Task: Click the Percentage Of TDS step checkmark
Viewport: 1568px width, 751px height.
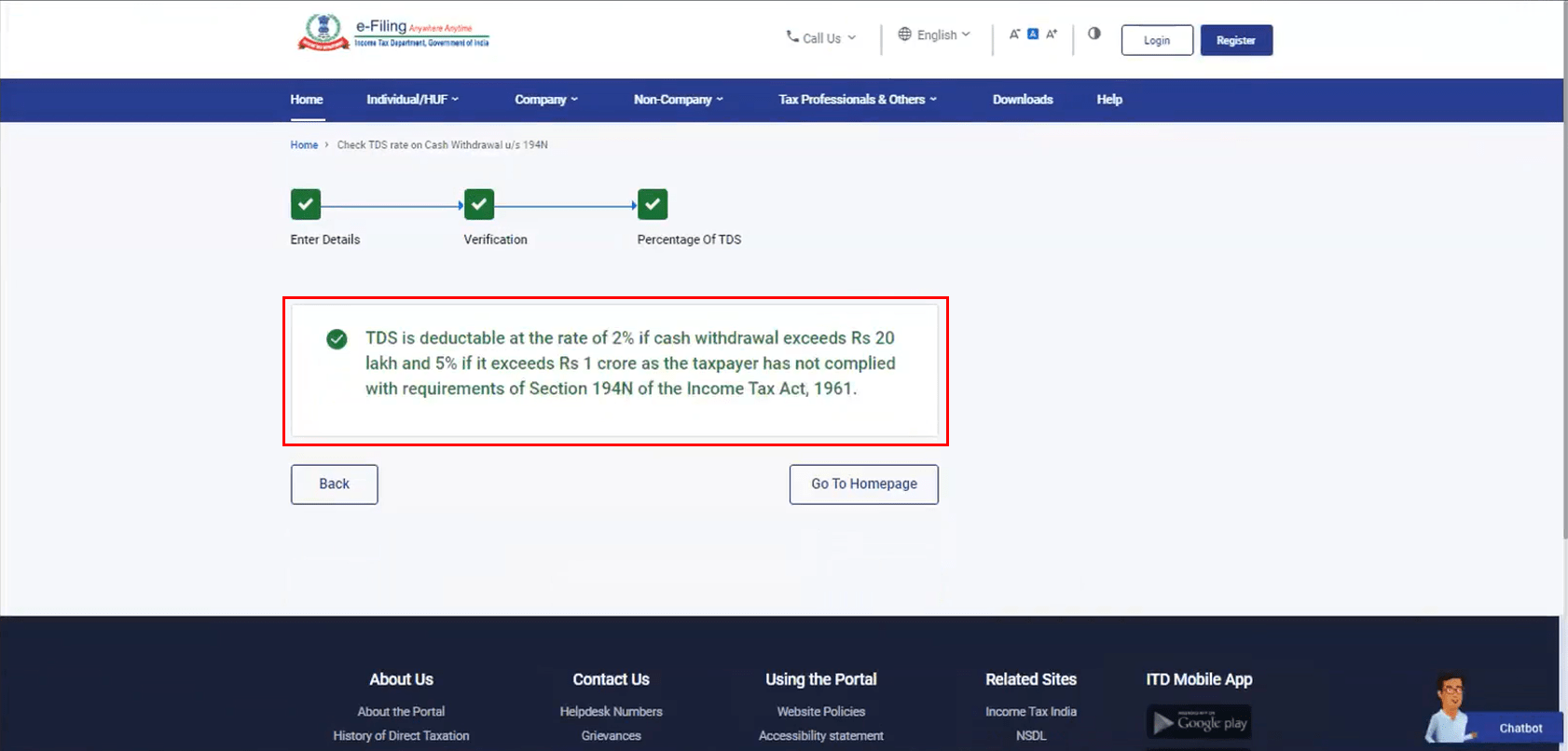Action: (x=653, y=204)
